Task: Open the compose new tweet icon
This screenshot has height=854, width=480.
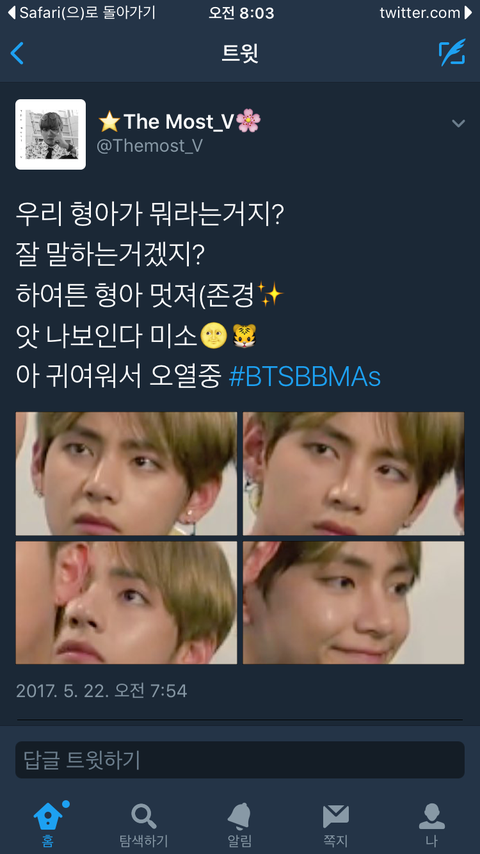Action: pyautogui.click(x=452, y=53)
